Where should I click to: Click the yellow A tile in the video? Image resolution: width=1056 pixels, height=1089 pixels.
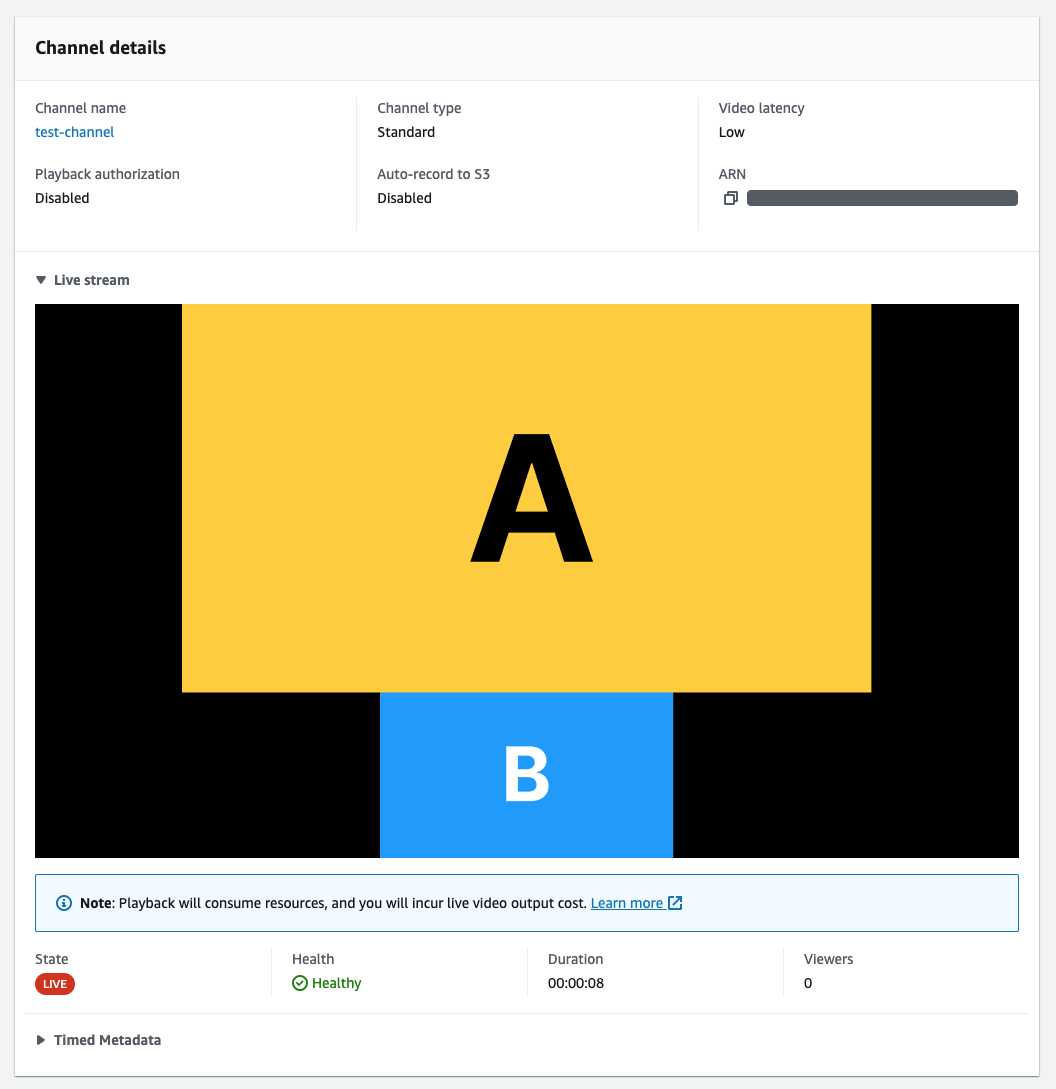526,497
